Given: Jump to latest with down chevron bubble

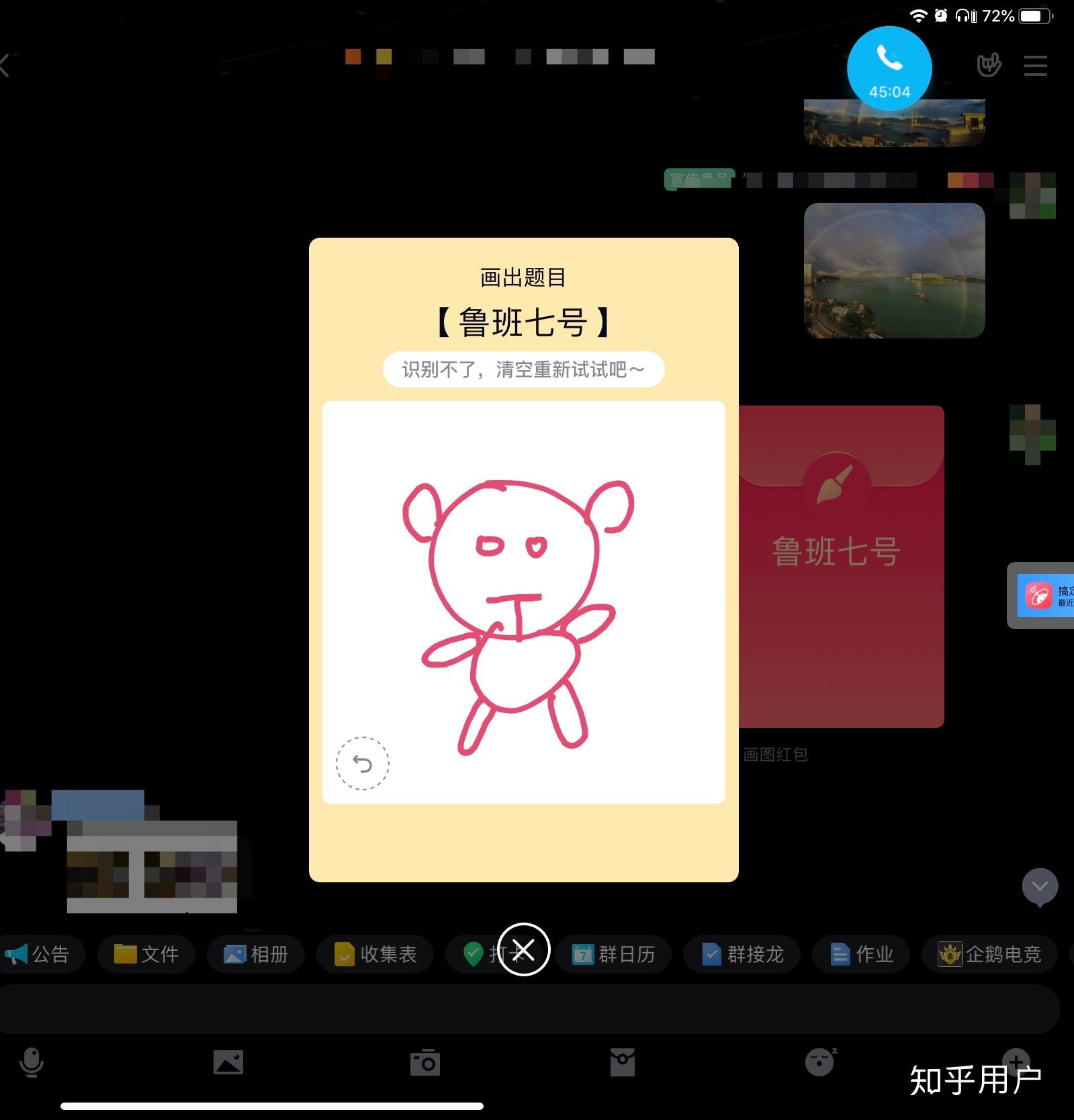Looking at the screenshot, I should [1040, 888].
